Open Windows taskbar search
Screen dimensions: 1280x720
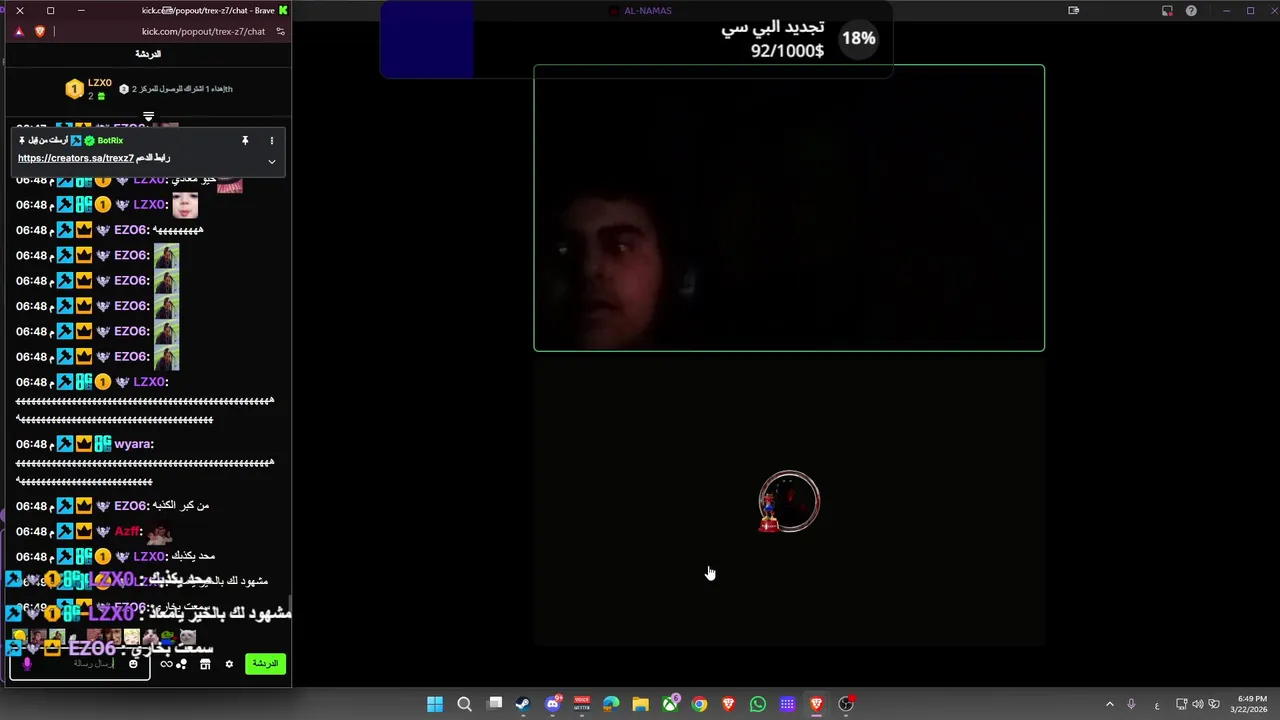[464, 704]
